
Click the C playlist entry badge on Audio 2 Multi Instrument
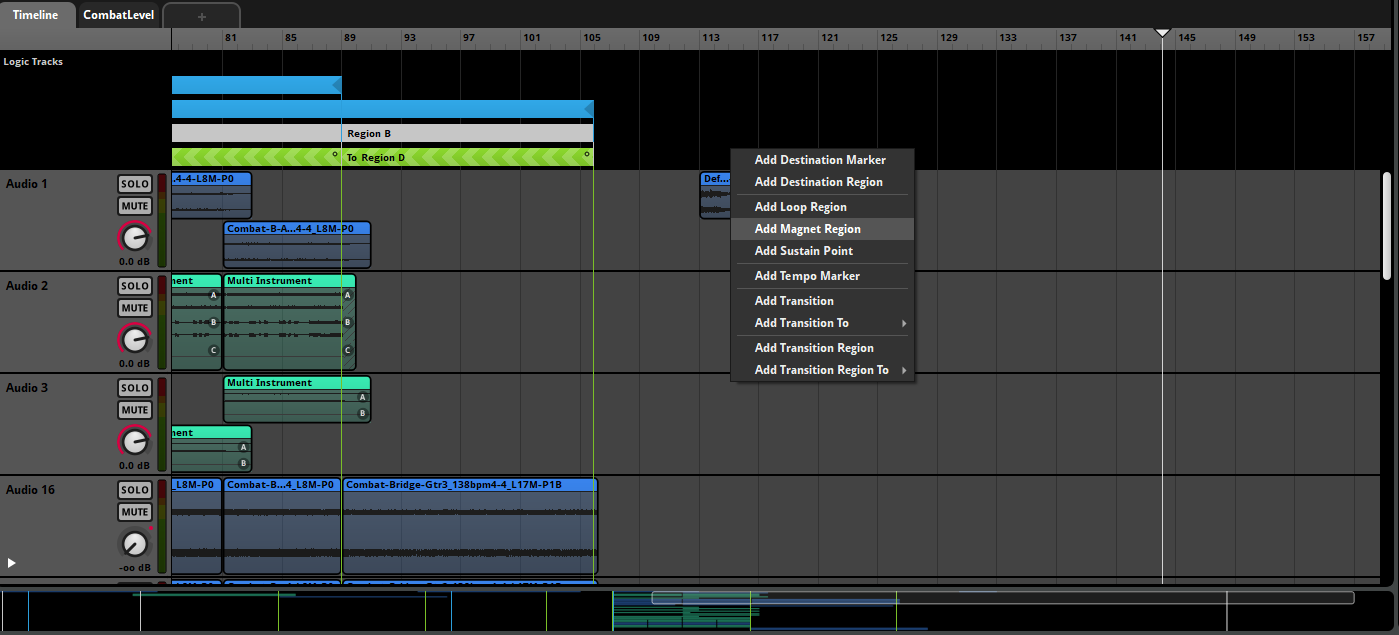tap(347, 350)
